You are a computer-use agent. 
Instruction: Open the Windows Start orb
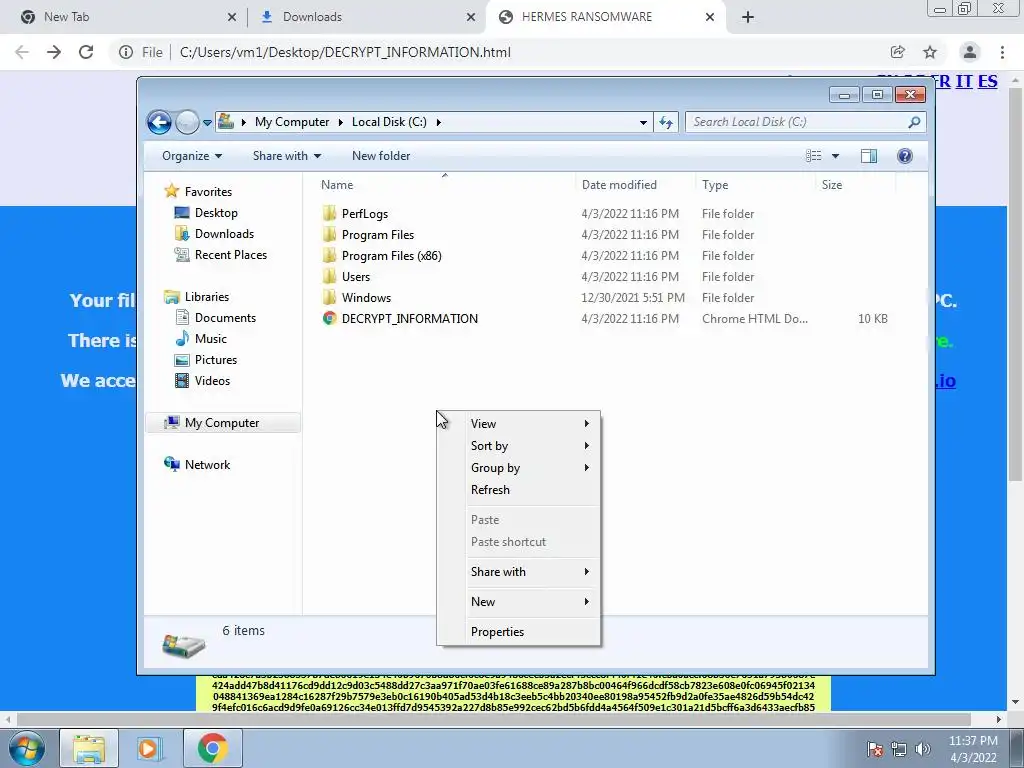[26, 748]
